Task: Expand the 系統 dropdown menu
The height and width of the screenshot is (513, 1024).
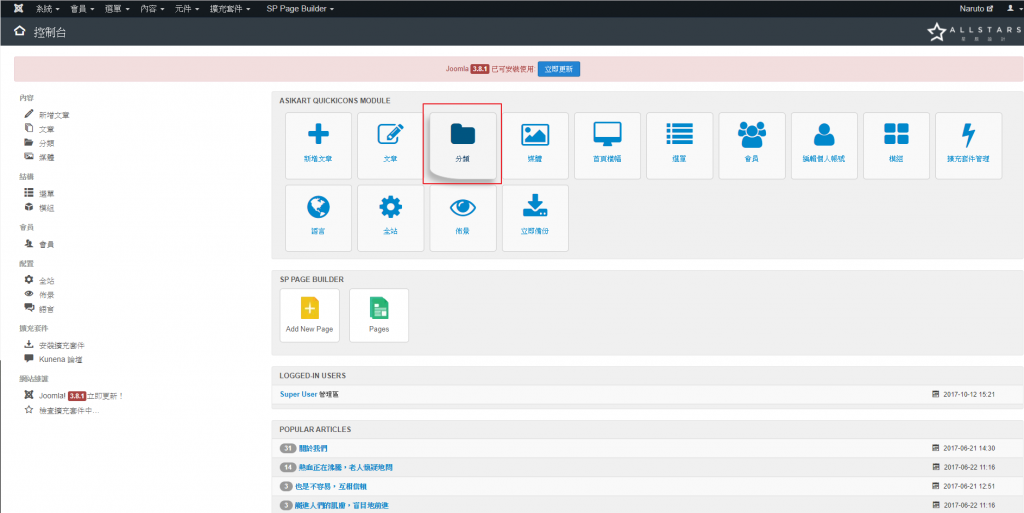Action: (x=47, y=8)
